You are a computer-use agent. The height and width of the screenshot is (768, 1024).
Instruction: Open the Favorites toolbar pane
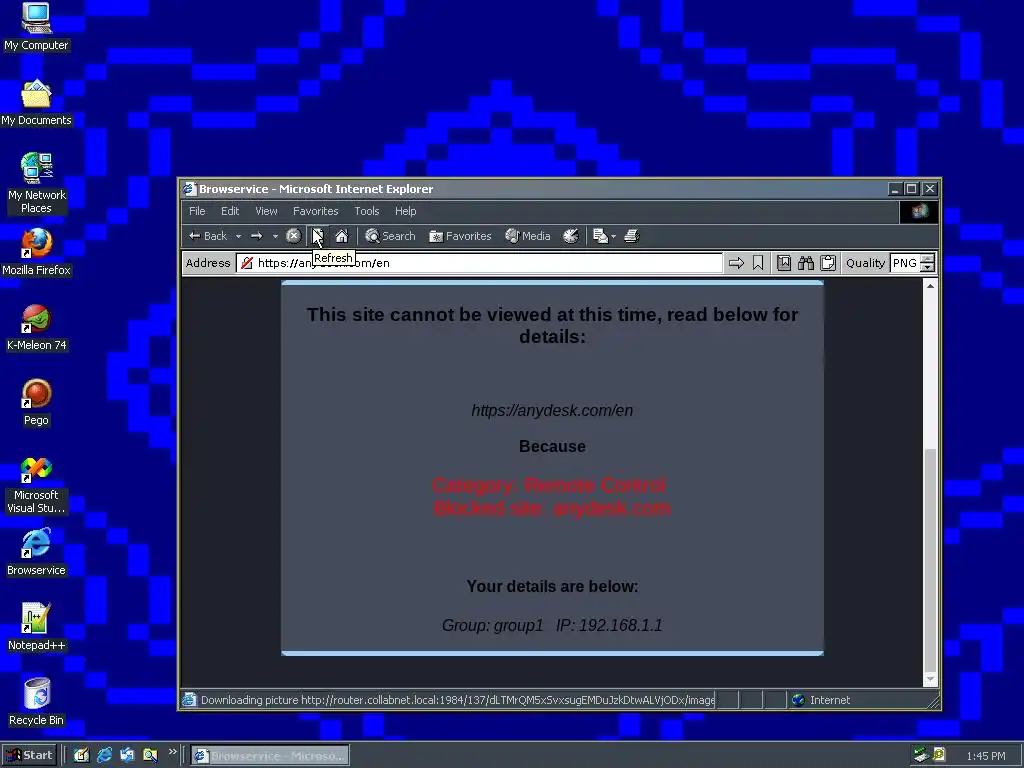tap(460, 236)
